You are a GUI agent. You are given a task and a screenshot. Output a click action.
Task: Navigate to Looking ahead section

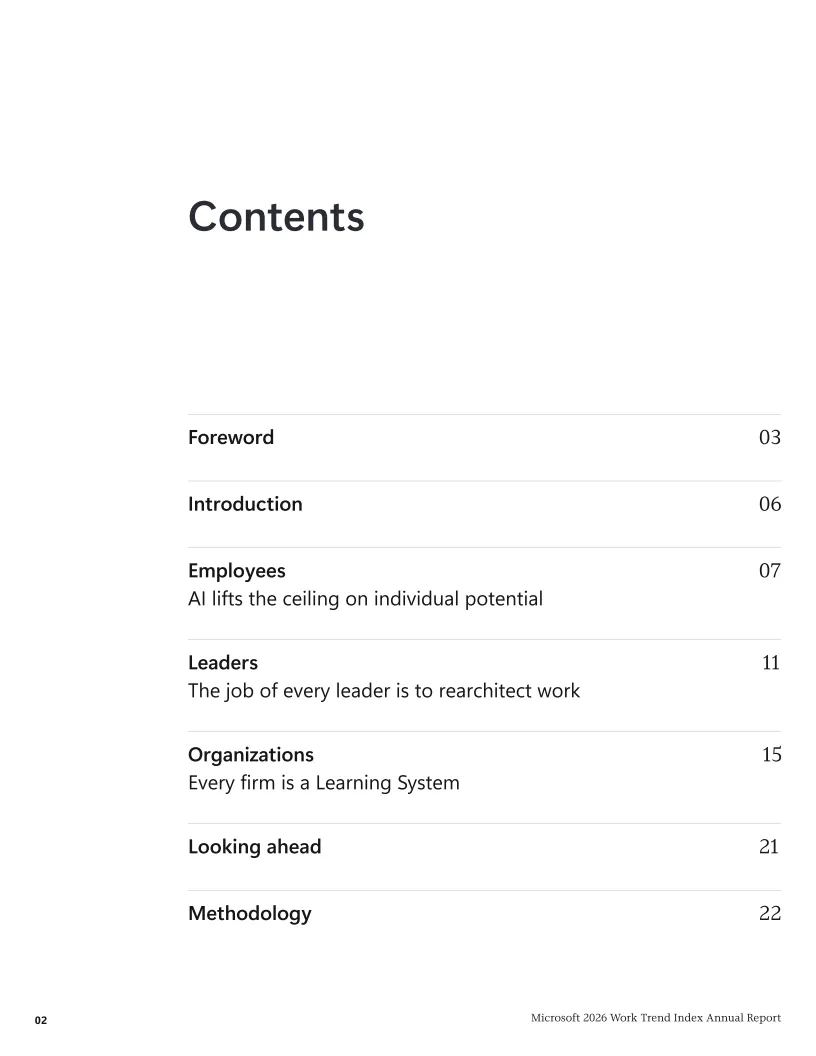(x=254, y=847)
